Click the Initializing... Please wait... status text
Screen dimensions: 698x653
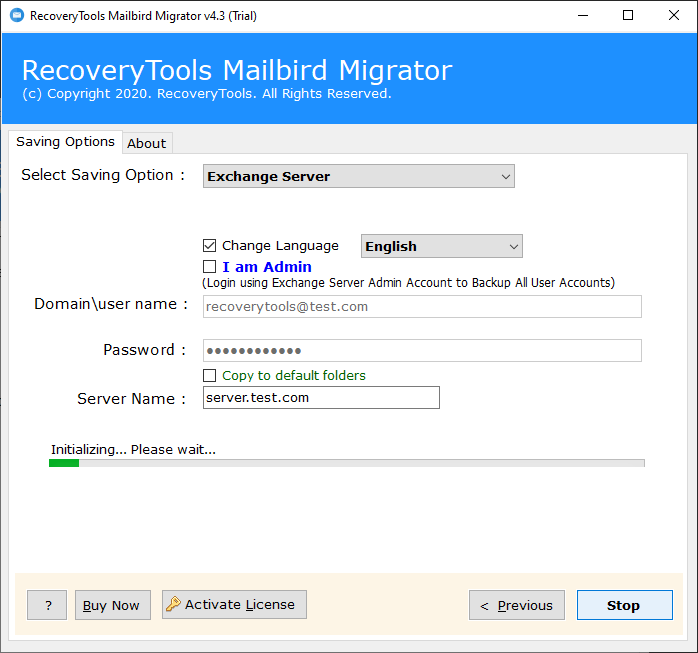pyautogui.click(x=133, y=450)
